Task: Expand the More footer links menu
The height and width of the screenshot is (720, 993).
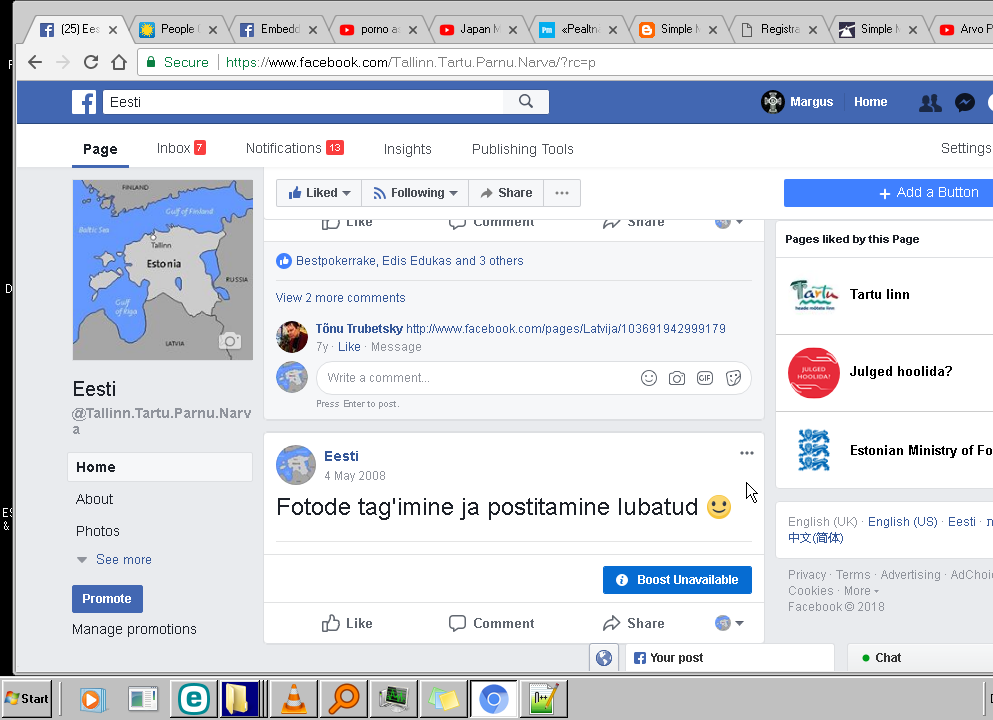Action: (861, 591)
